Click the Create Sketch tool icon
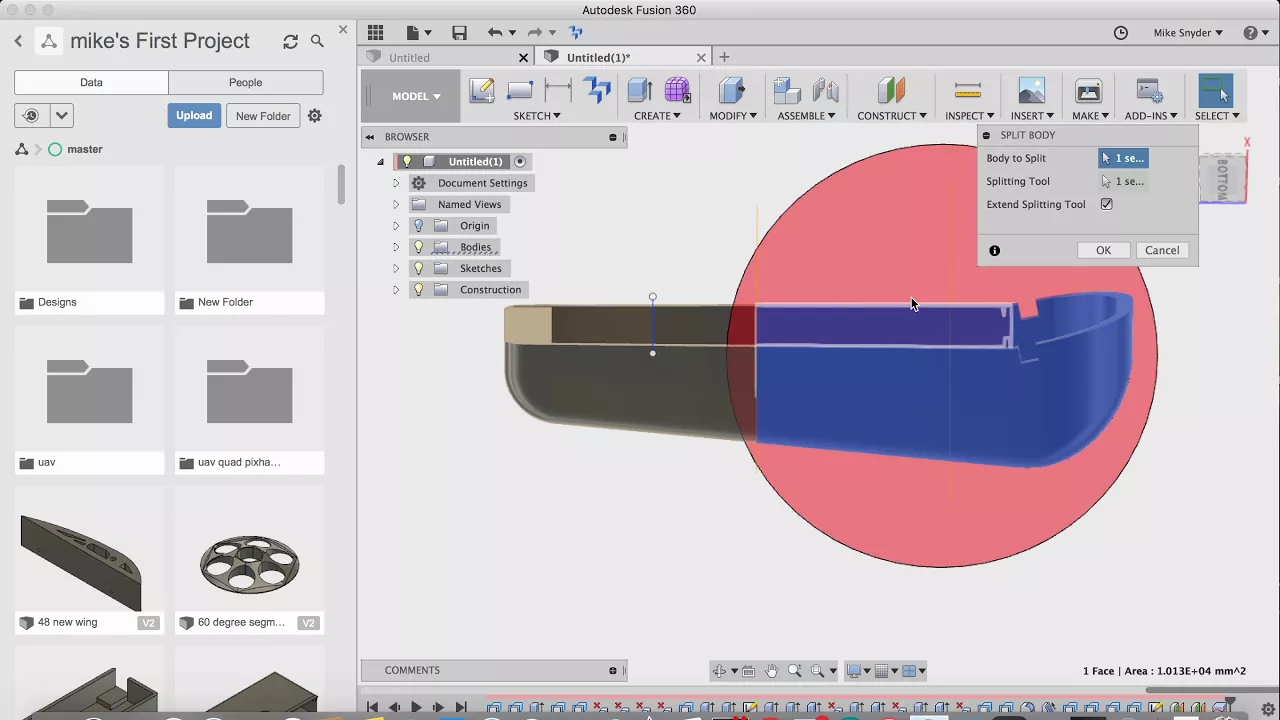 point(482,91)
